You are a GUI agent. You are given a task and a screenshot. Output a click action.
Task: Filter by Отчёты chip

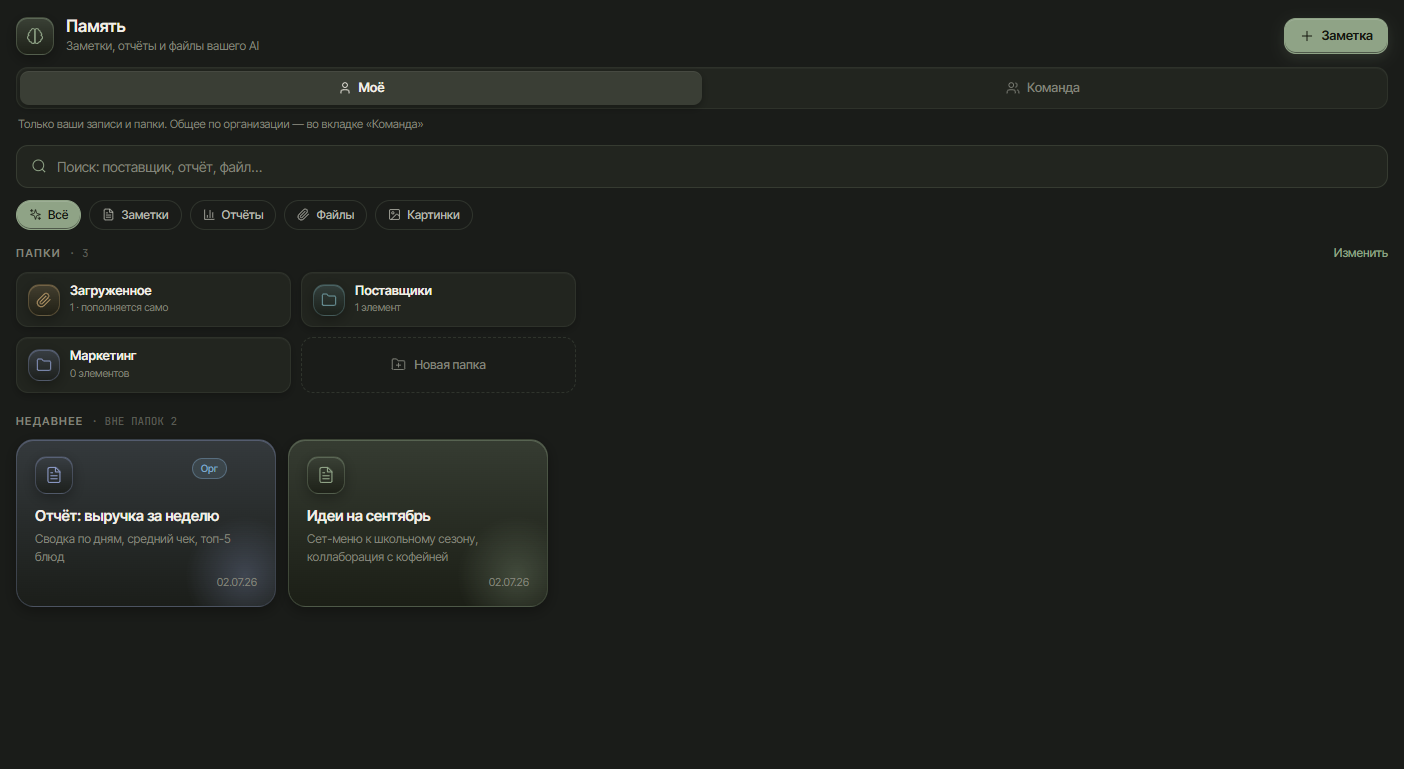233,215
